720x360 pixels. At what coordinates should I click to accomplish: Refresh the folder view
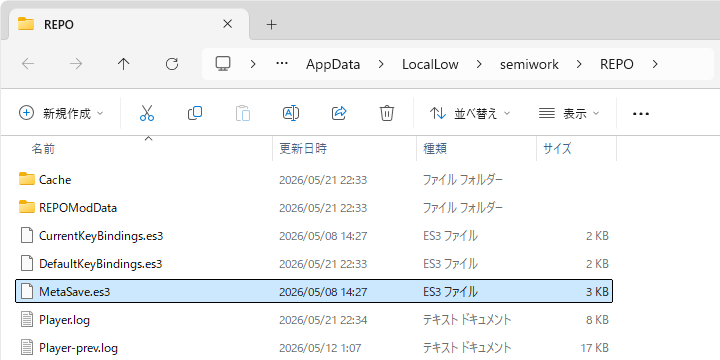point(172,64)
